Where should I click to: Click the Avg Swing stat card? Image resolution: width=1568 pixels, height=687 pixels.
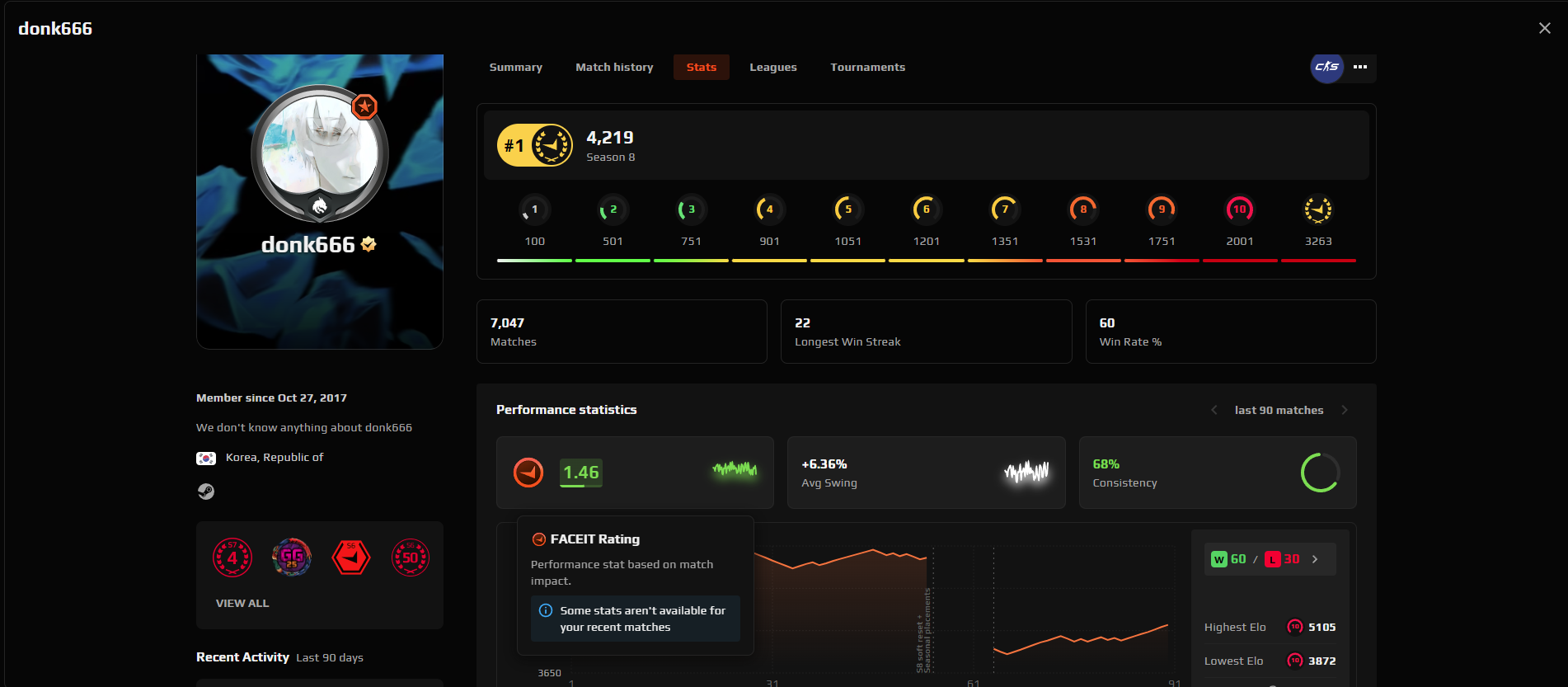pyautogui.click(x=926, y=473)
